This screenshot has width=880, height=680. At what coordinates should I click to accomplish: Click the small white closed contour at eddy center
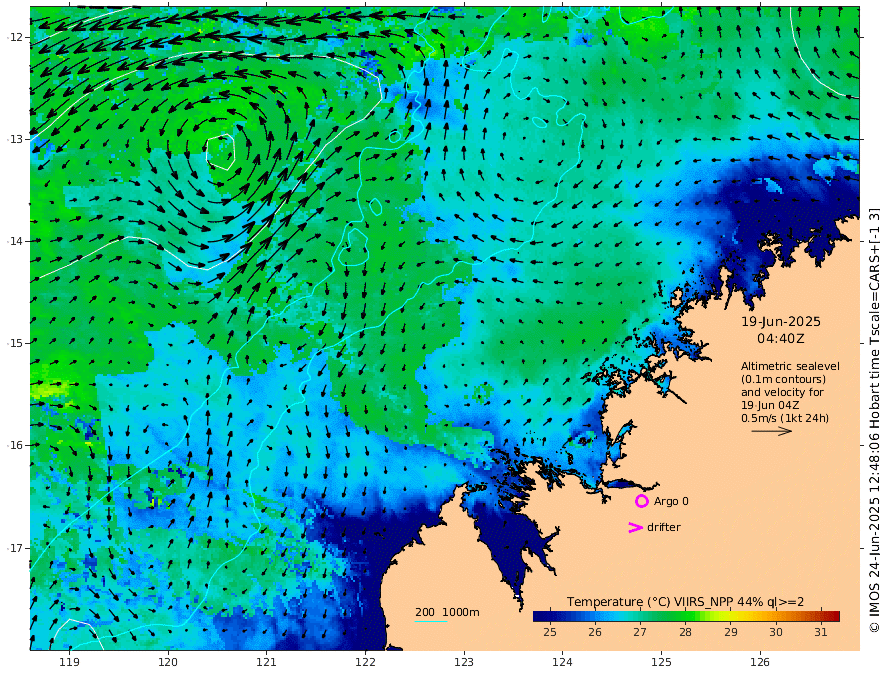221,151
